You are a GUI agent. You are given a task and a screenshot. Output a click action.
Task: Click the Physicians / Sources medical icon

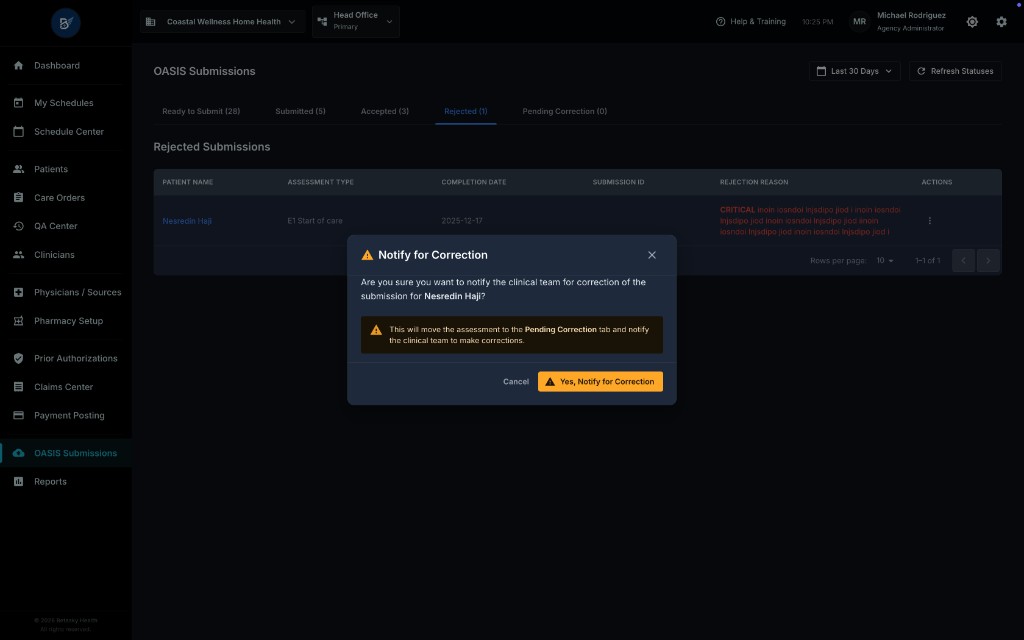(18, 292)
